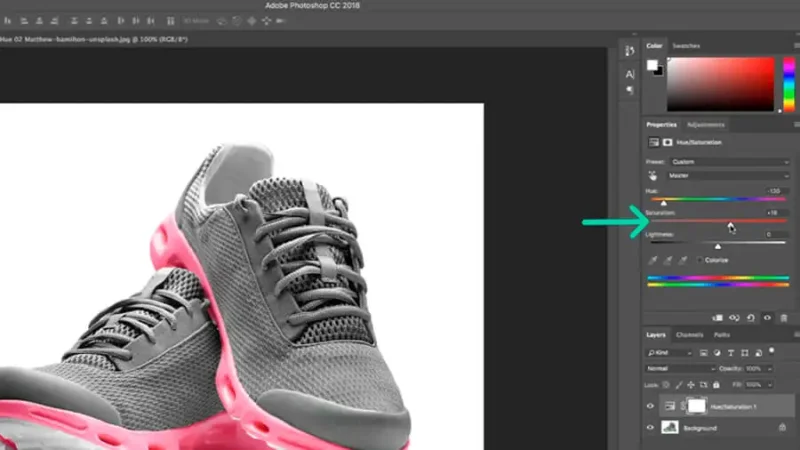Open the collapsed Character panel icon
Image resolution: width=800 pixels, height=450 pixels.
tap(630, 74)
